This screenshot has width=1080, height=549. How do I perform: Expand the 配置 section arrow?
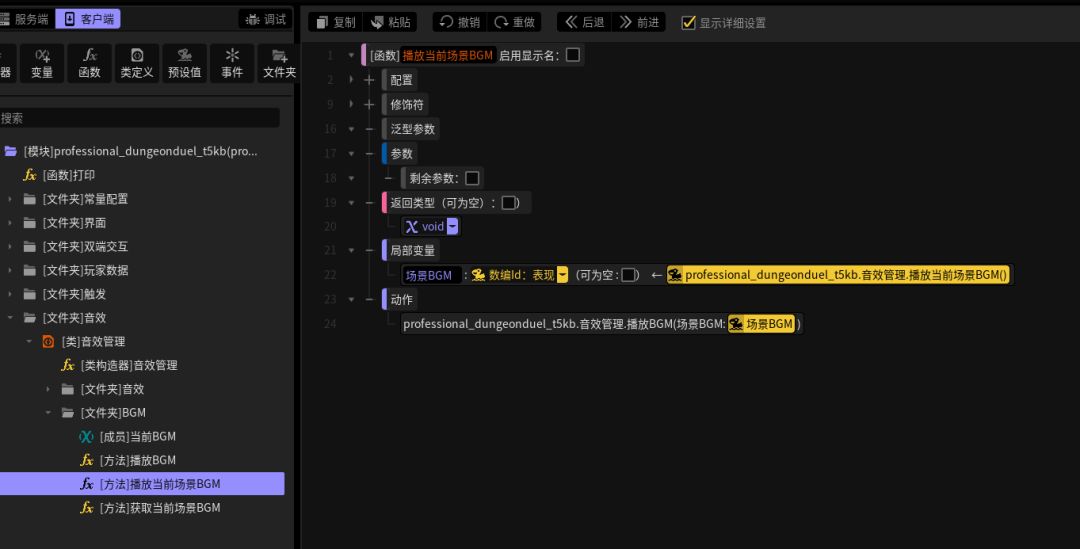pos(351,80)
